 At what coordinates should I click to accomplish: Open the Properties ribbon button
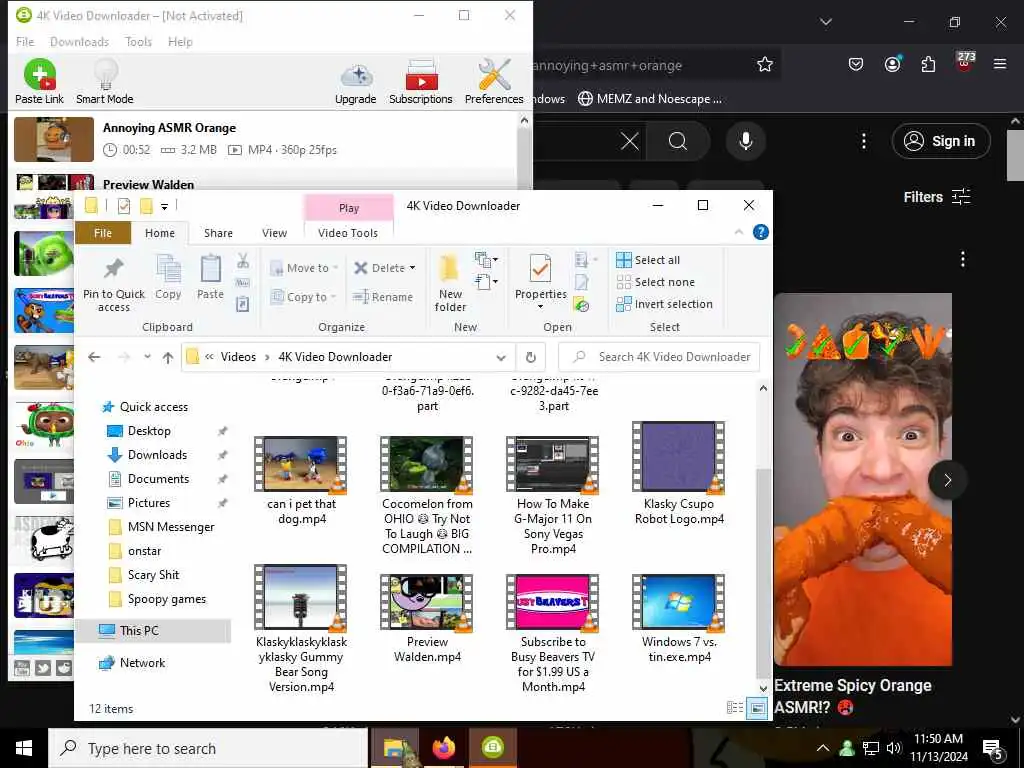tap(540, 281)
